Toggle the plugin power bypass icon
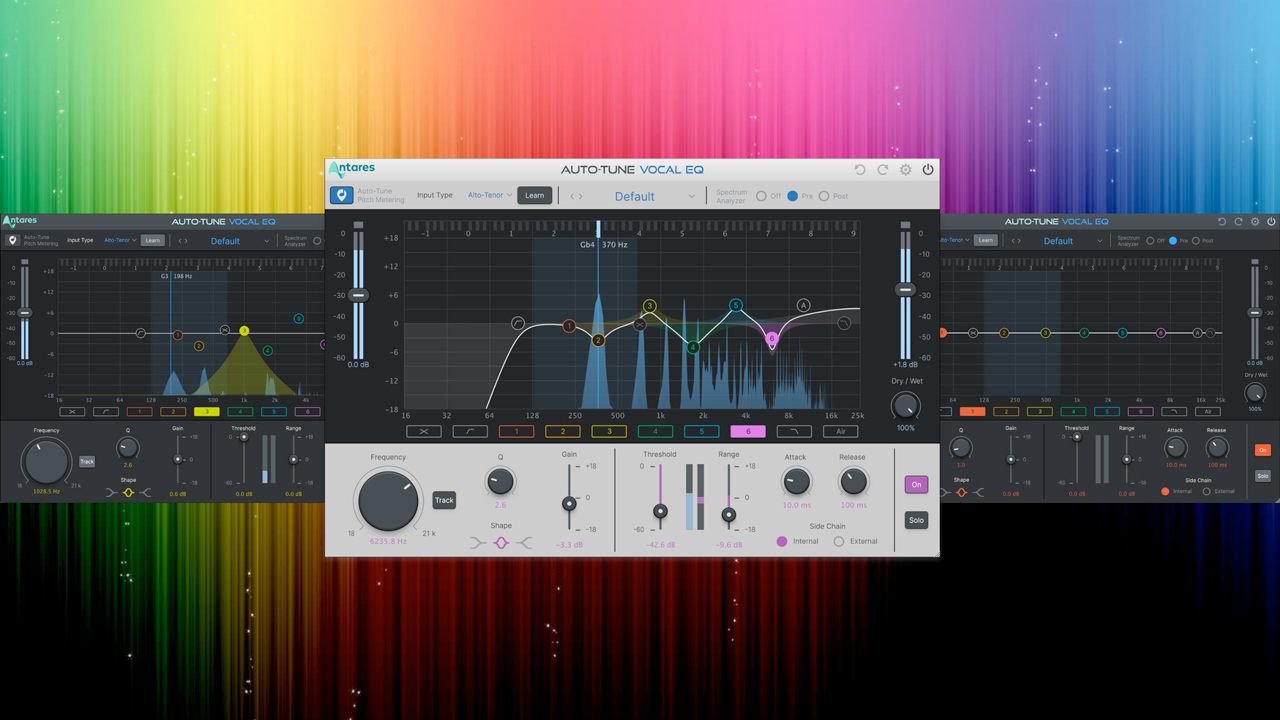The width and height of the screenshot is (1280, 720). [928, 170]
